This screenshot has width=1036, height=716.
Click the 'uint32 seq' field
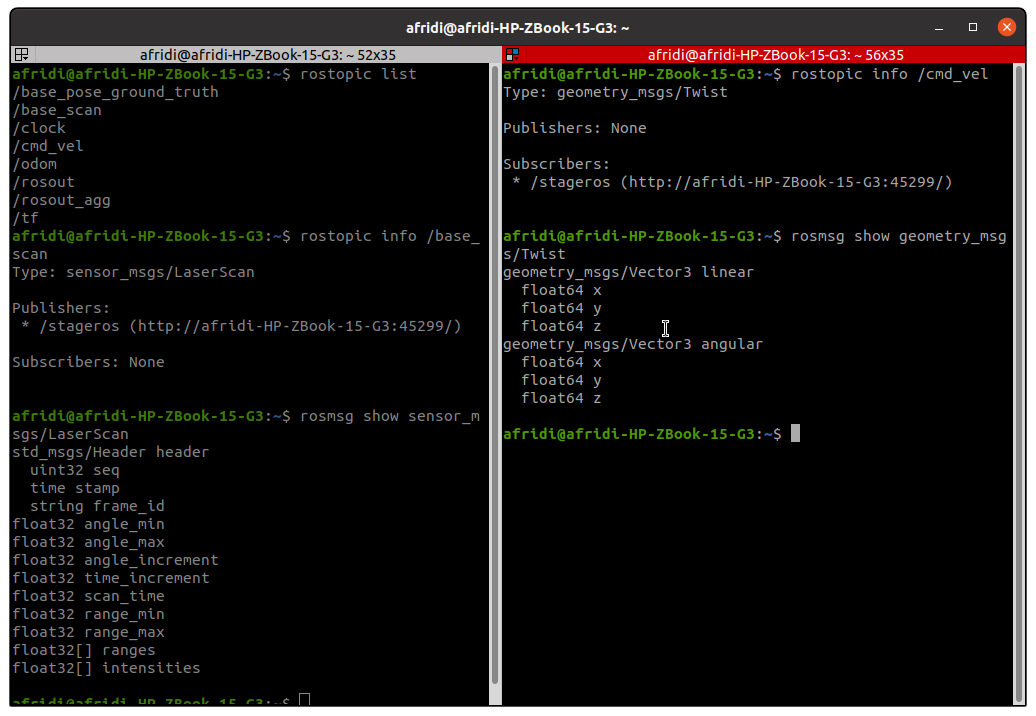pos(75,470)
